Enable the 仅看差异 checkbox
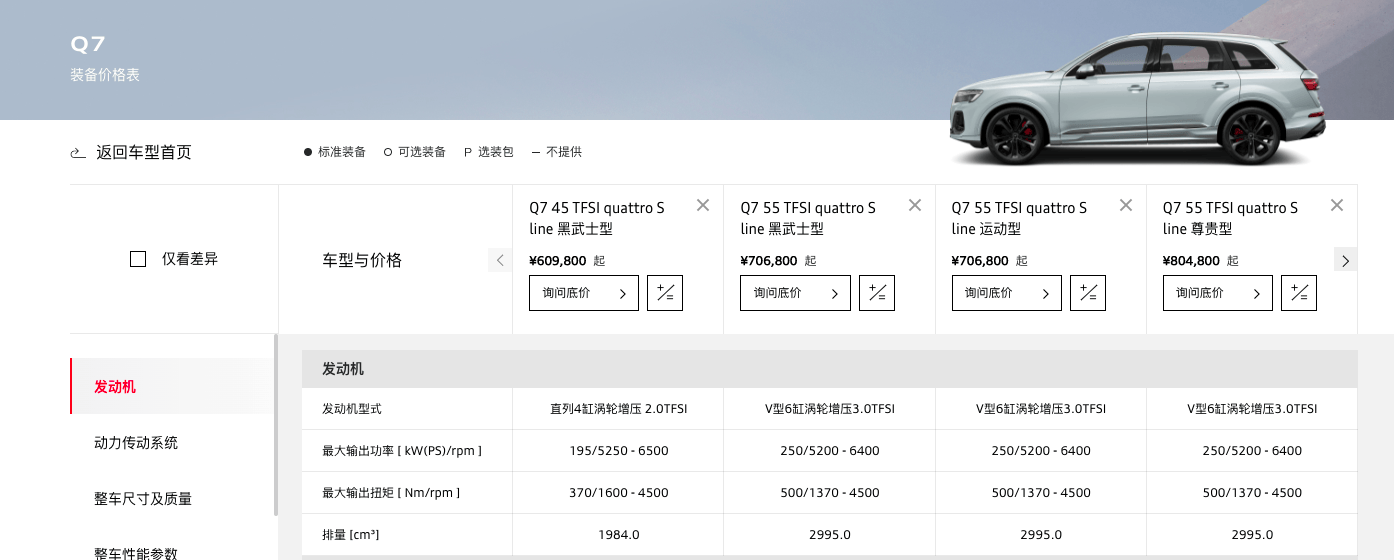The width and height of the screenshot is (1394, 560). [138, 259]
